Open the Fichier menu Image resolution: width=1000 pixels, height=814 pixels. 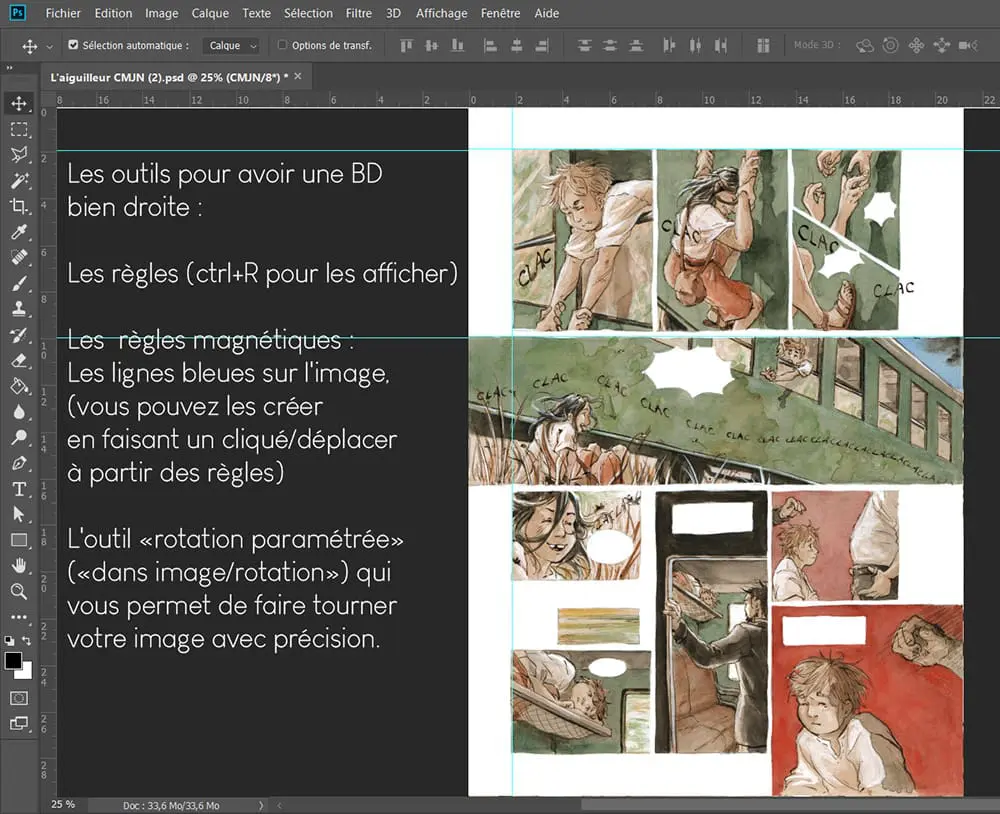(63, 13)
